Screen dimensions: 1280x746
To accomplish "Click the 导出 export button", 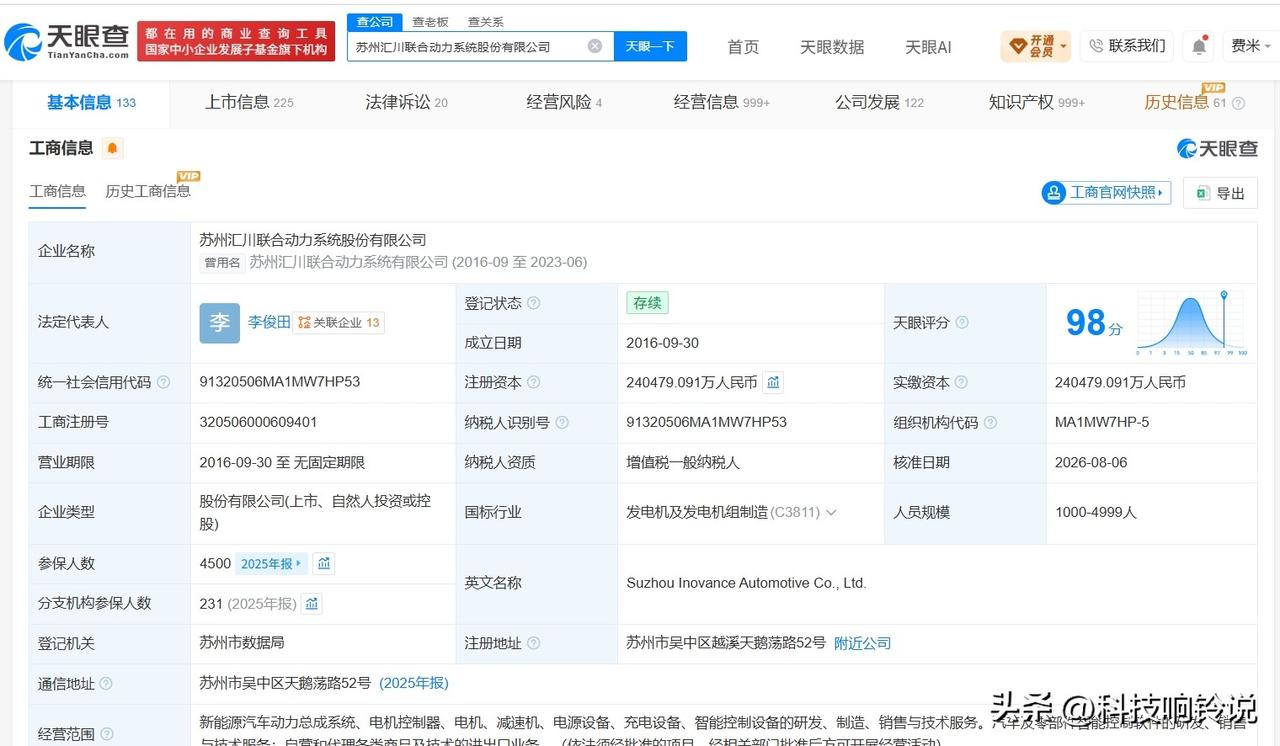I will pos(1220,192).
